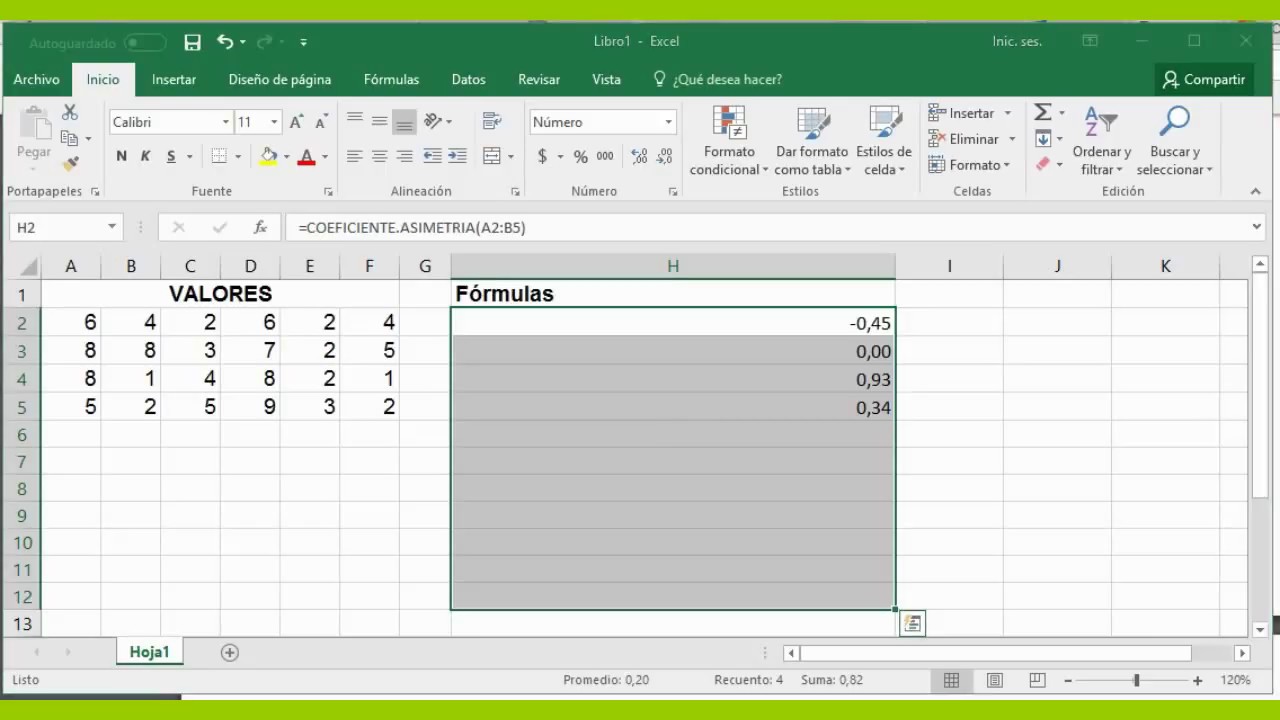Open Estilos de celda gallery
The height and width of the screenshot is (720, 1280).
[884, 141]
